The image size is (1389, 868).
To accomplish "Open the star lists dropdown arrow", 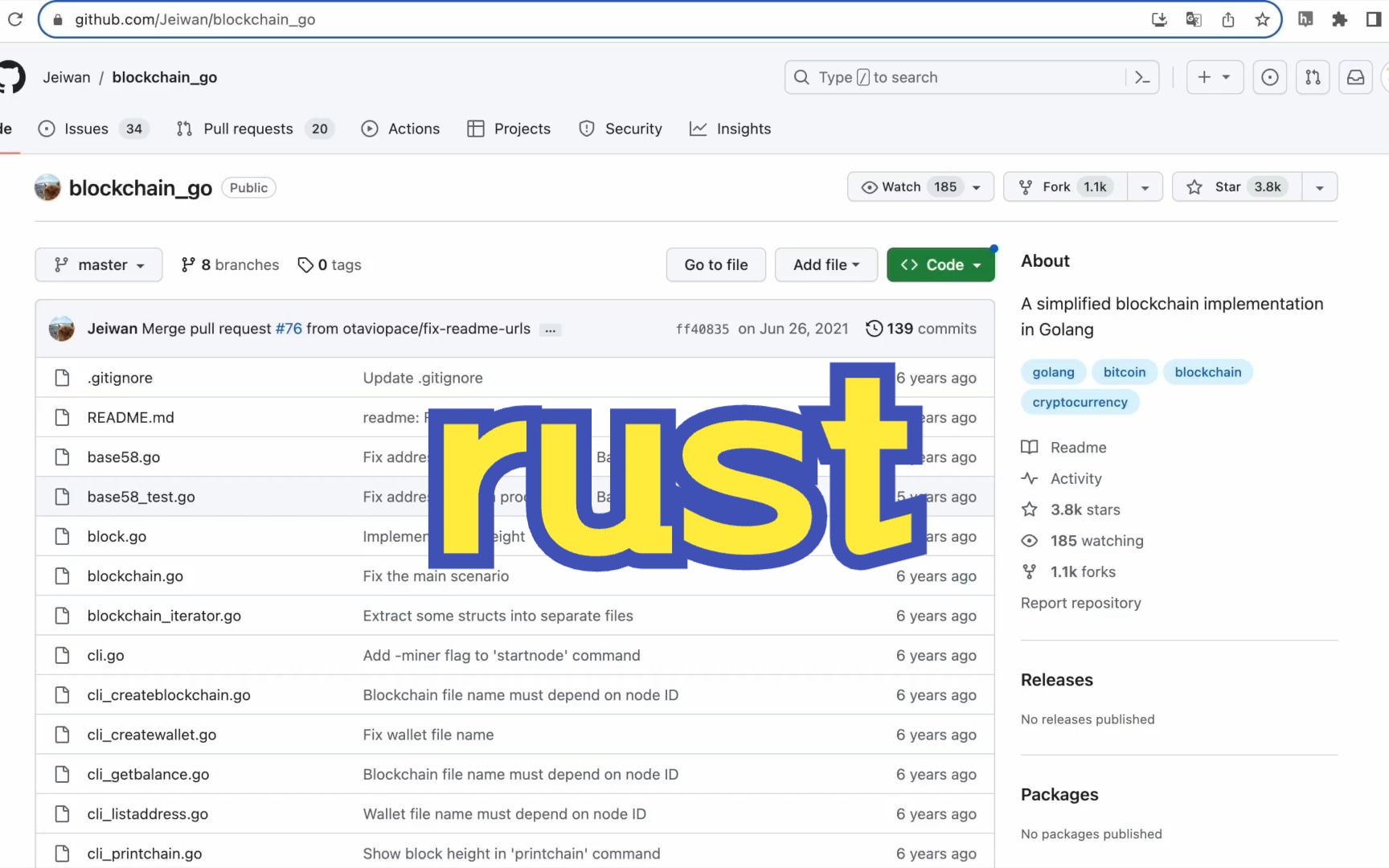I will (x=1319, y=186).
